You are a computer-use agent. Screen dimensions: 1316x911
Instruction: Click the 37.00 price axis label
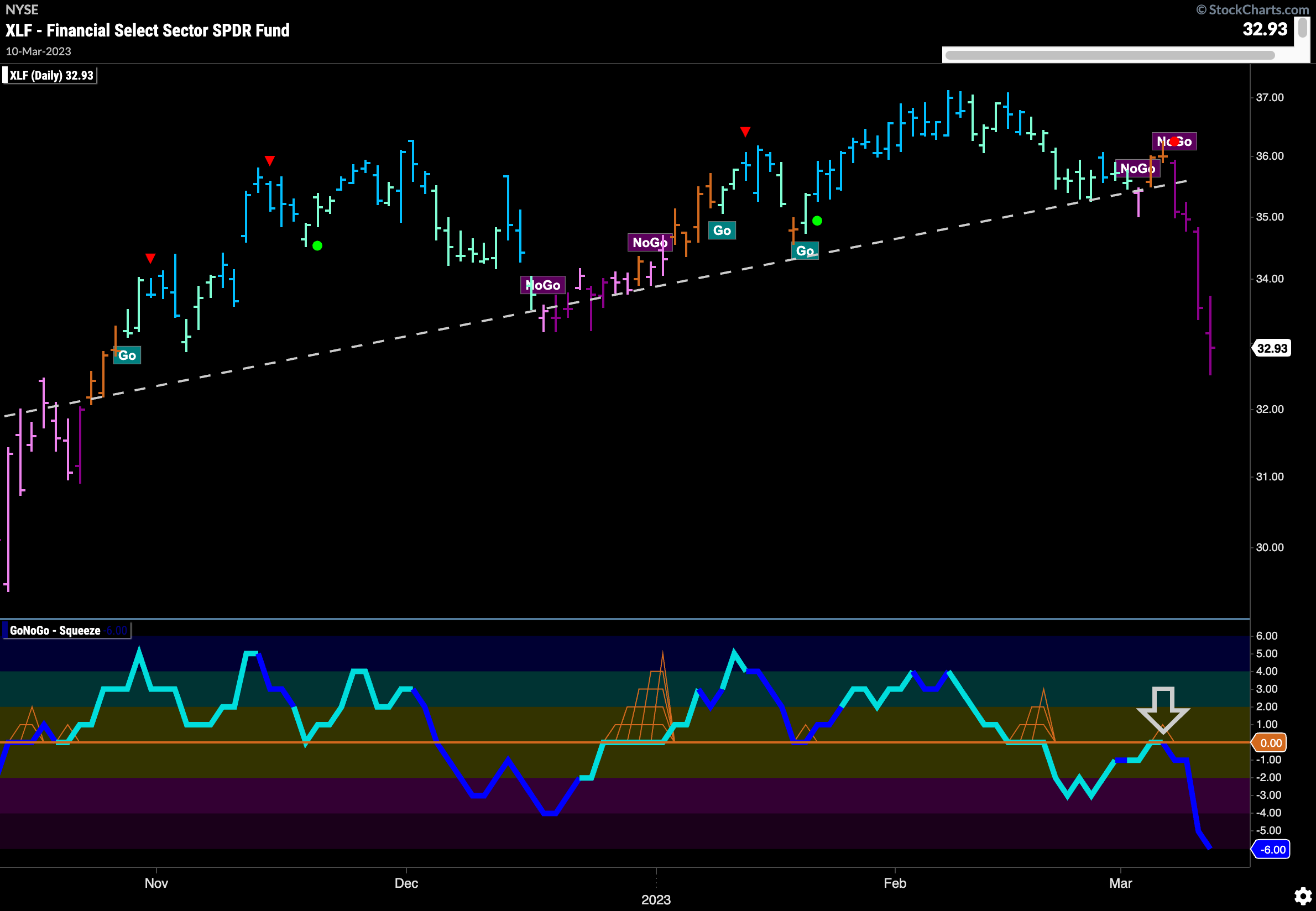tap(1270, 98)
